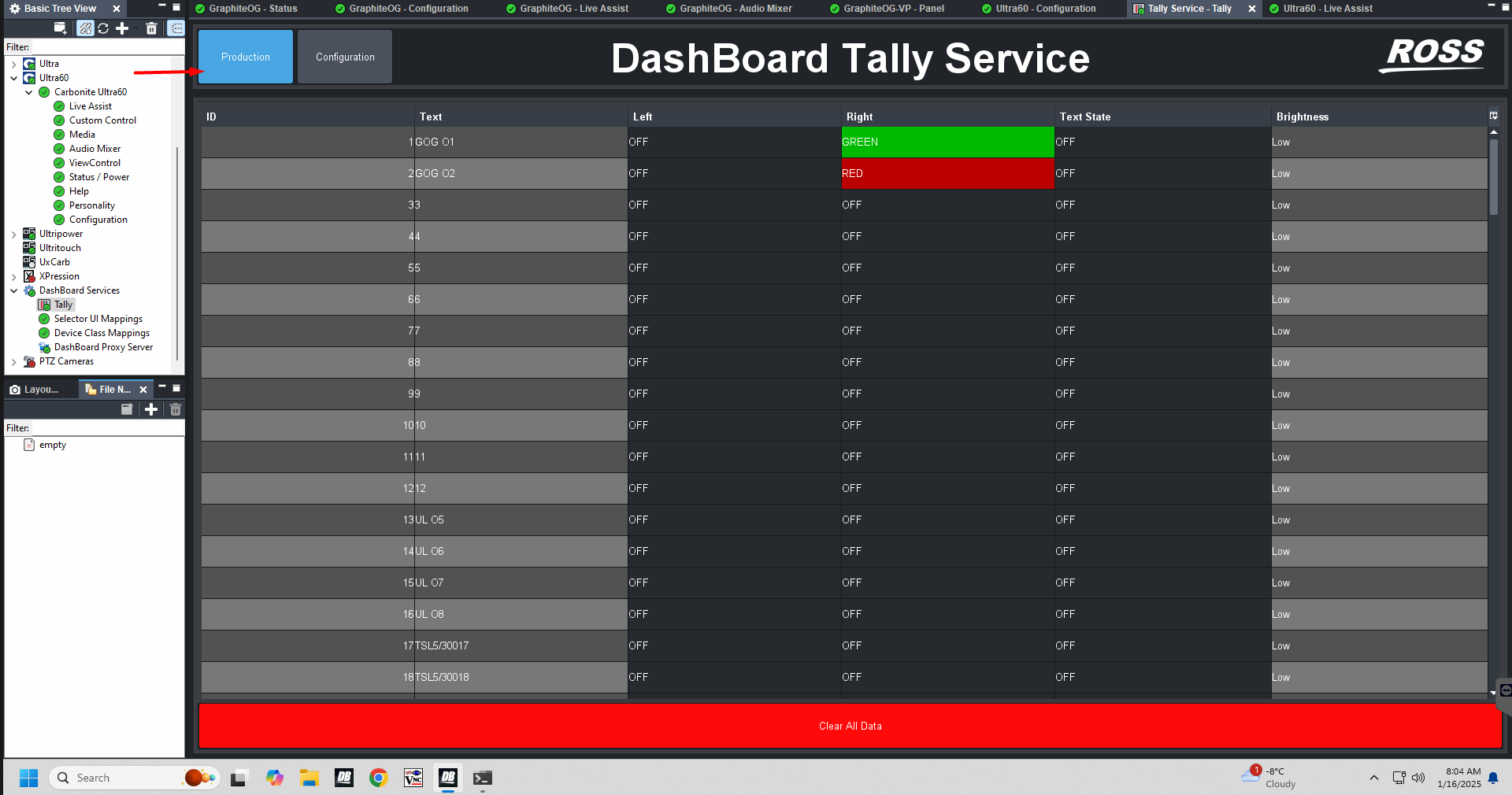Click the UxCarb device icon
The height and width of the screenshot is (795, 1512).
pos(29,262)
